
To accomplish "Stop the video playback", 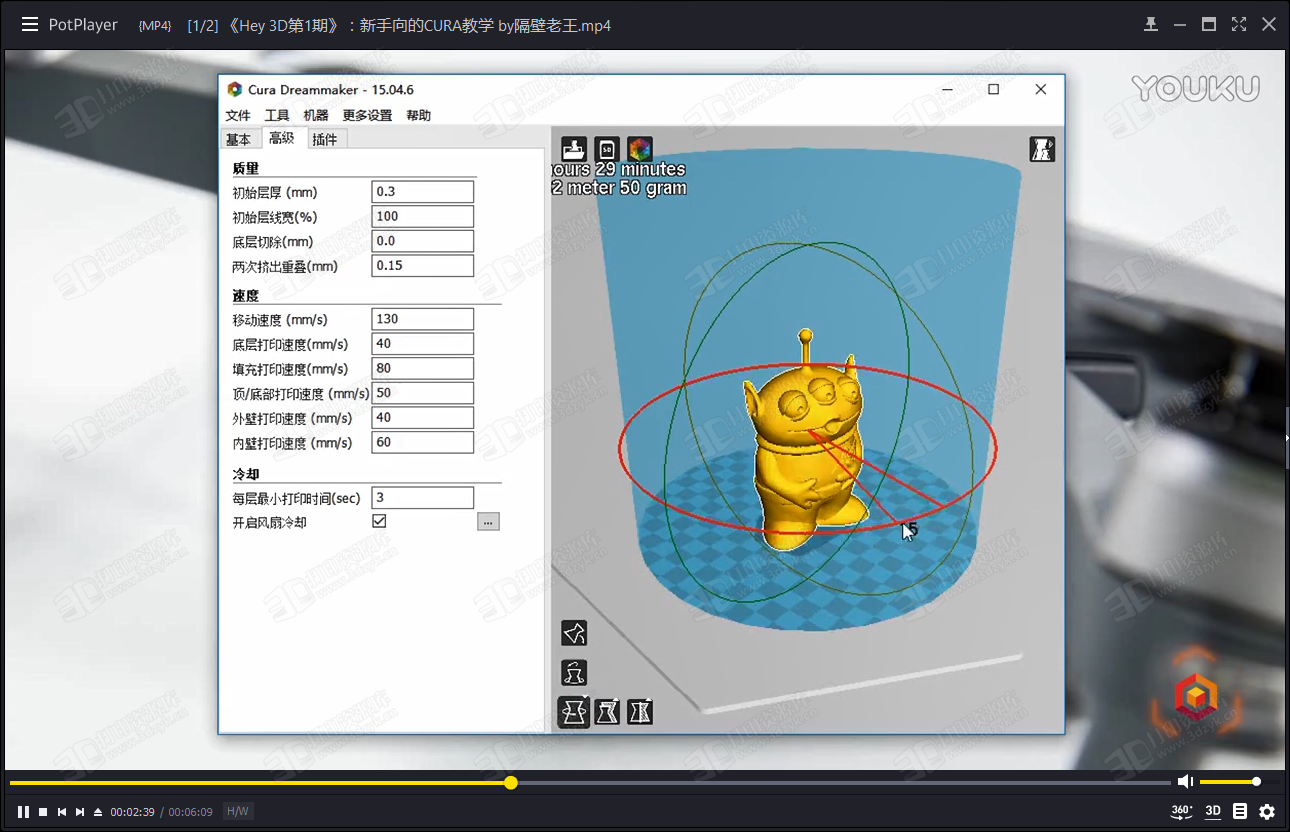I will 43,812.
